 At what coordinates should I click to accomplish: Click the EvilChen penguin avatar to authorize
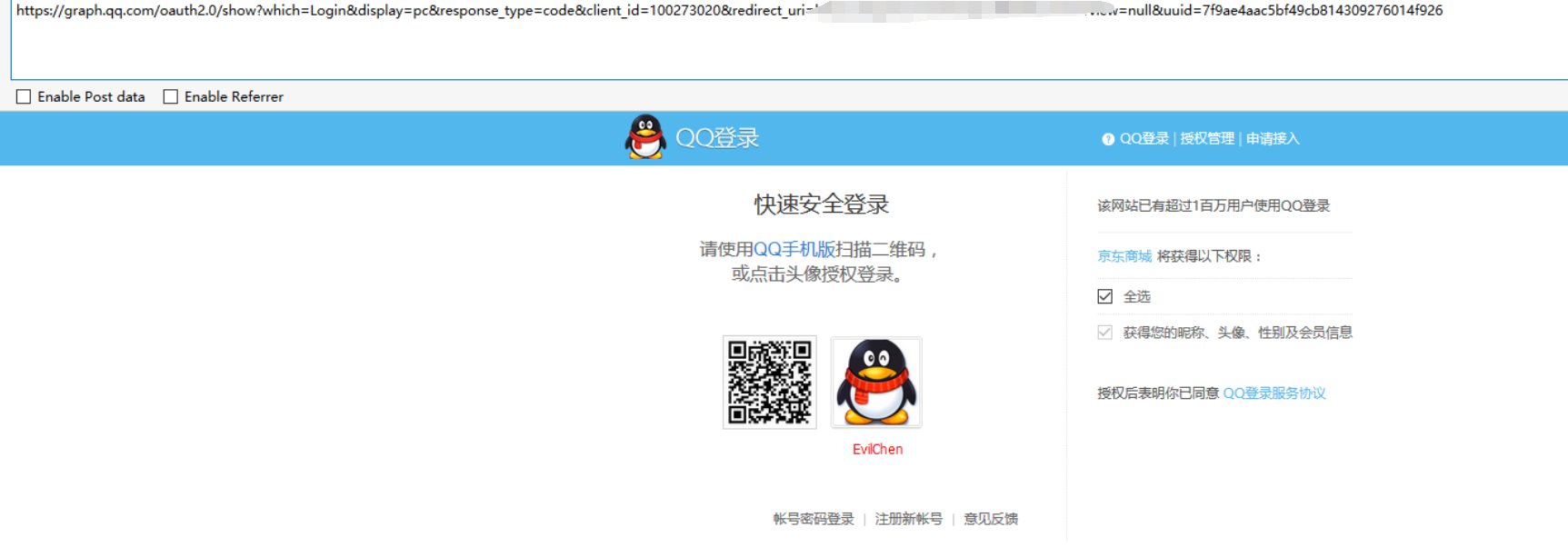click(876, 383)
